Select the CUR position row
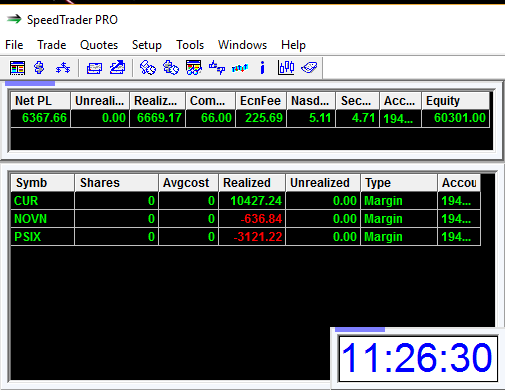 click(246, 201)
